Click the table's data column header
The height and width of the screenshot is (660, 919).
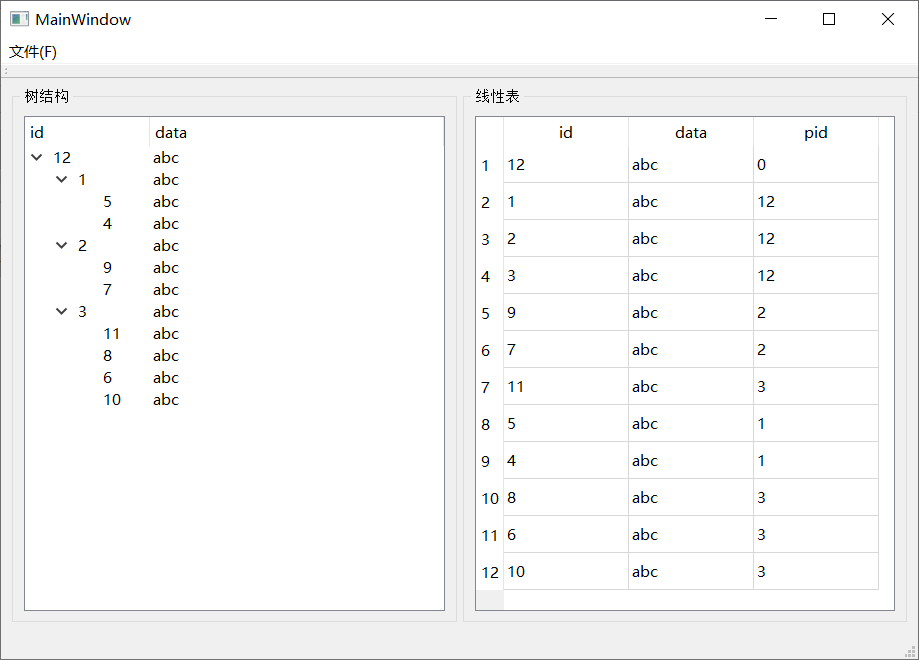pos(691,132)
